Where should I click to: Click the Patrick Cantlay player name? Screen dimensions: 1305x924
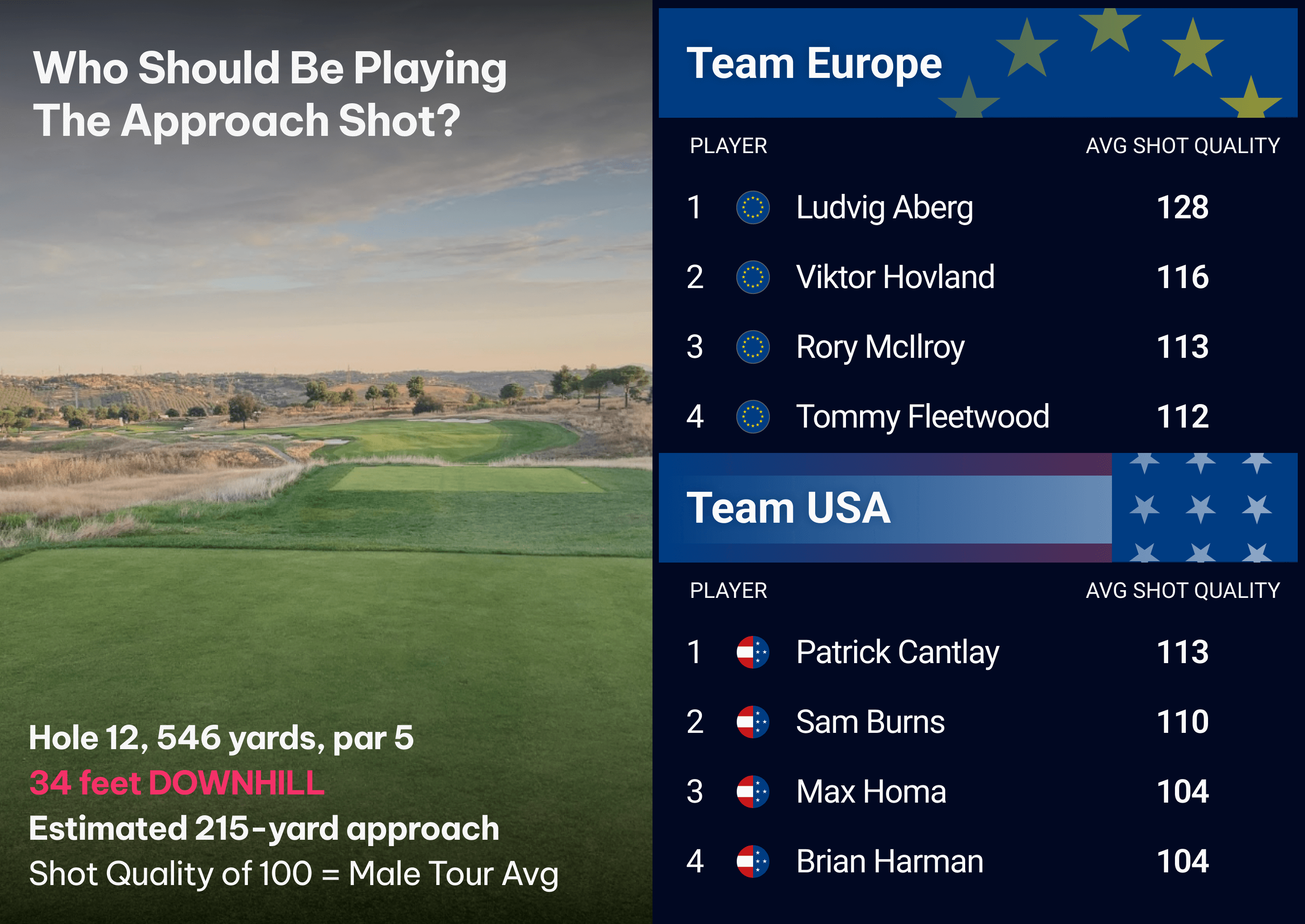[897, 652]
